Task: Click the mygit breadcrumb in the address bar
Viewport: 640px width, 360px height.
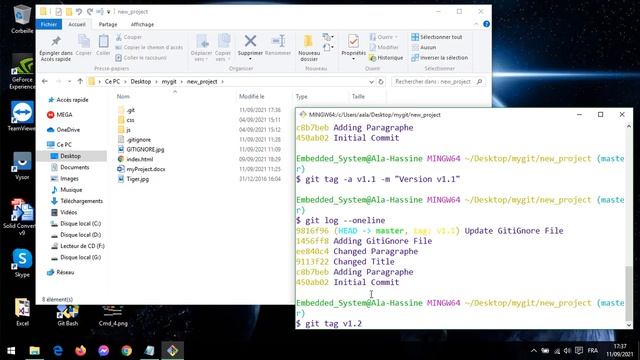Action: (x=169, y=82)
